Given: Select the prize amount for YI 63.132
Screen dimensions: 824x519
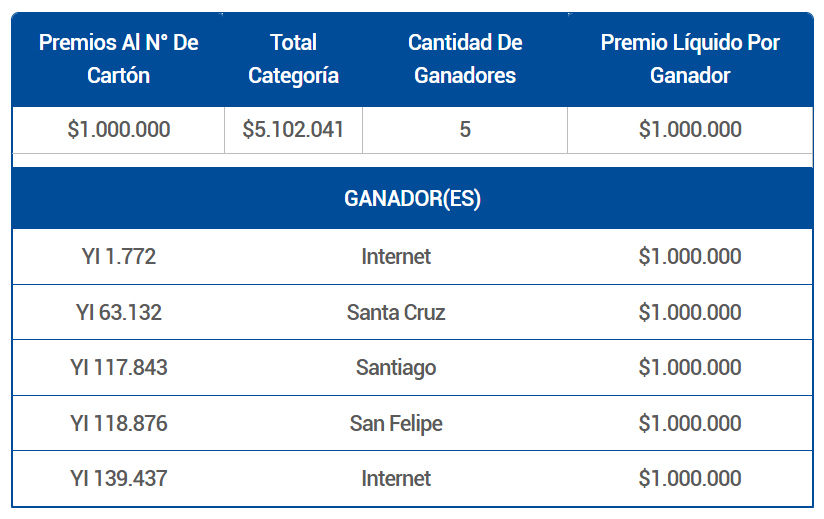Looking at the screenshot, I should point(690,313).
